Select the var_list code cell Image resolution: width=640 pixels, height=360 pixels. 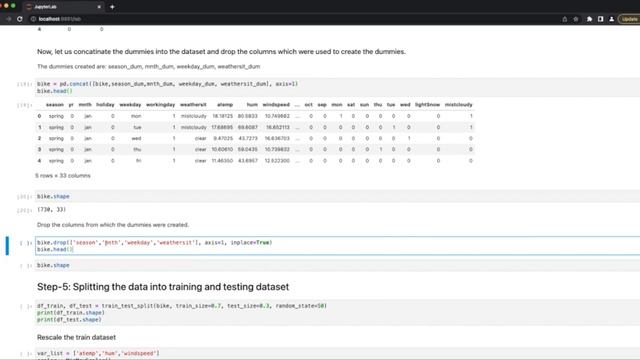tap(337, 354)
